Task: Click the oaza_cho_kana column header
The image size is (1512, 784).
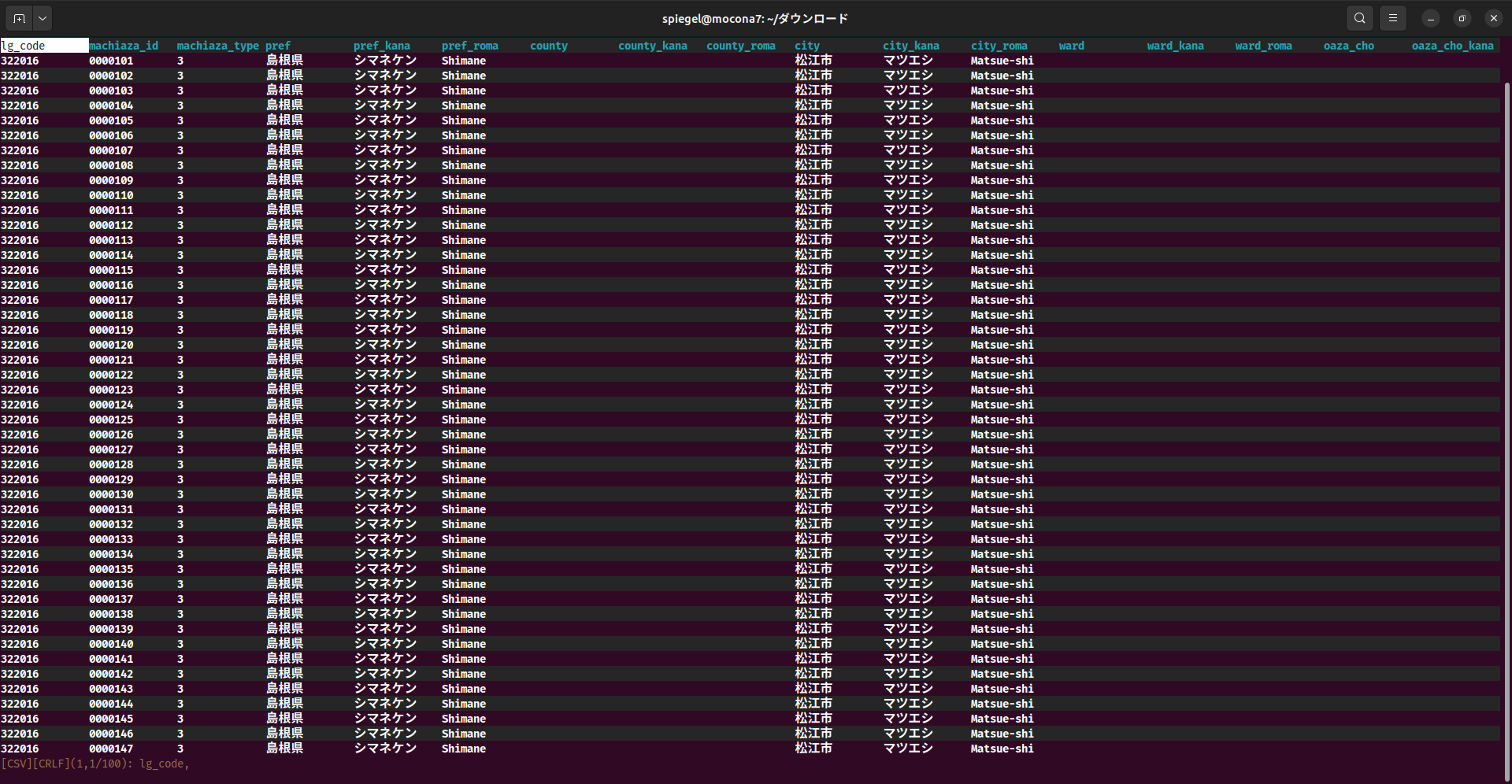Action: click(x=1452, y=46)
